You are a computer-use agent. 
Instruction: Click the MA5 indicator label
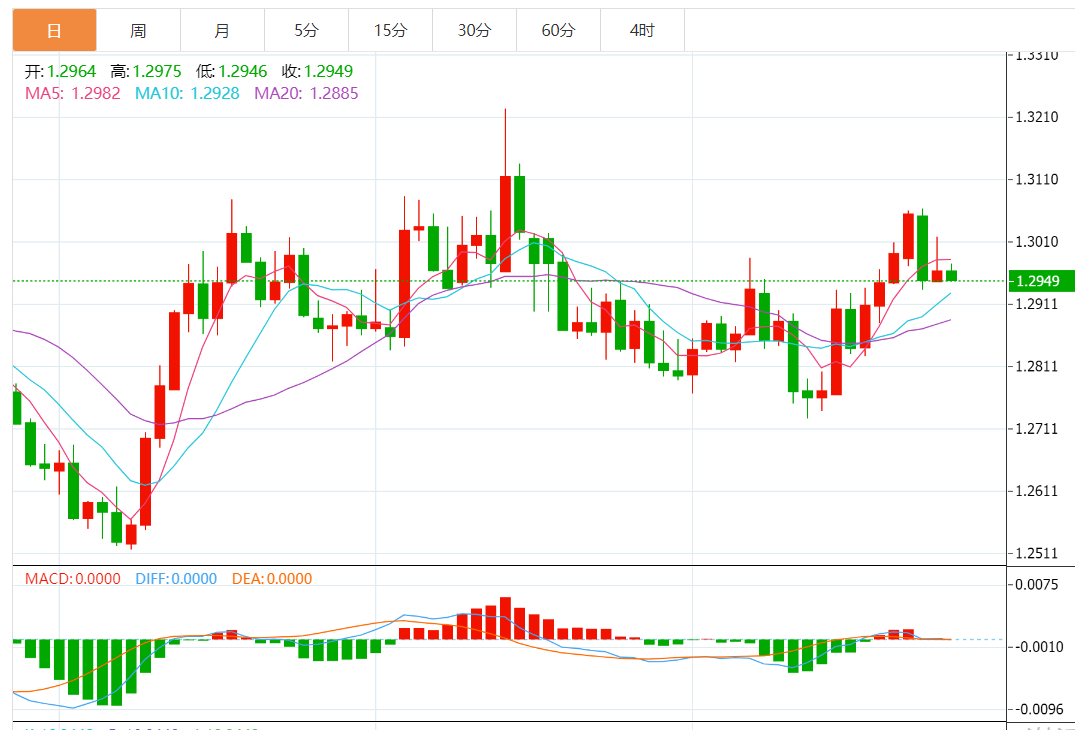(73, 93)
